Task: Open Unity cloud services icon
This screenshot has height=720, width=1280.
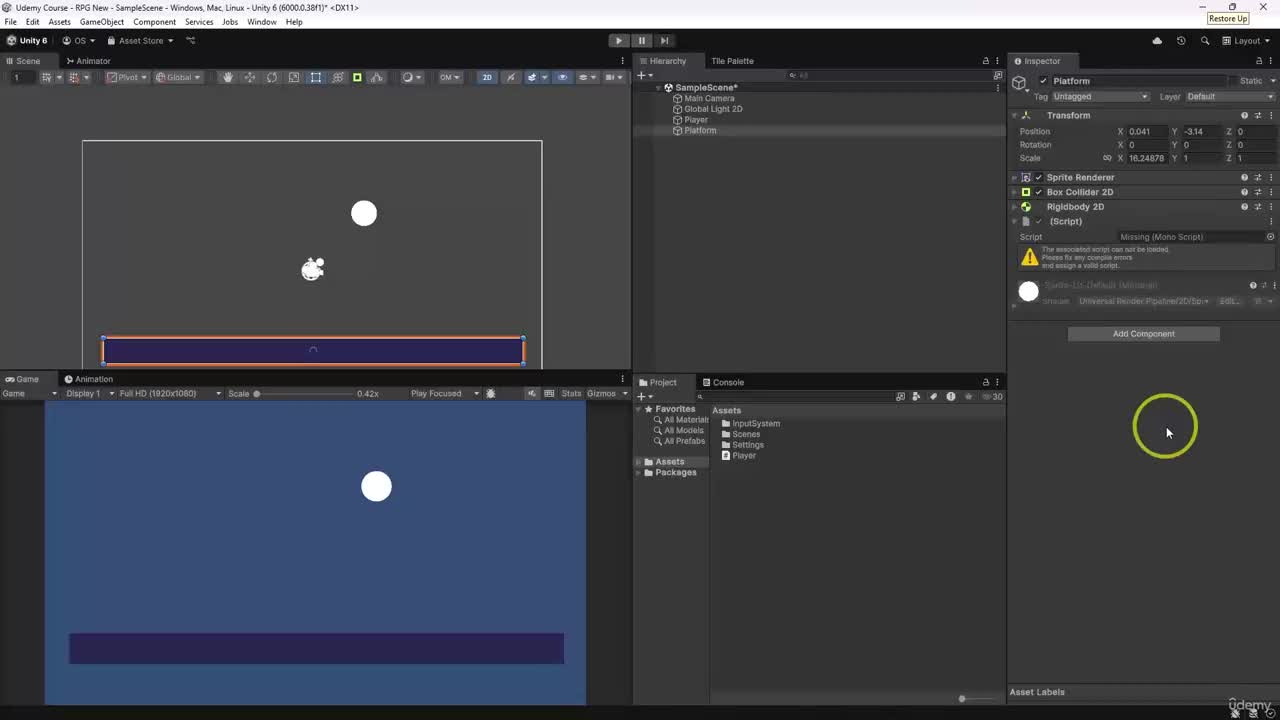Action: [1157, 41]
